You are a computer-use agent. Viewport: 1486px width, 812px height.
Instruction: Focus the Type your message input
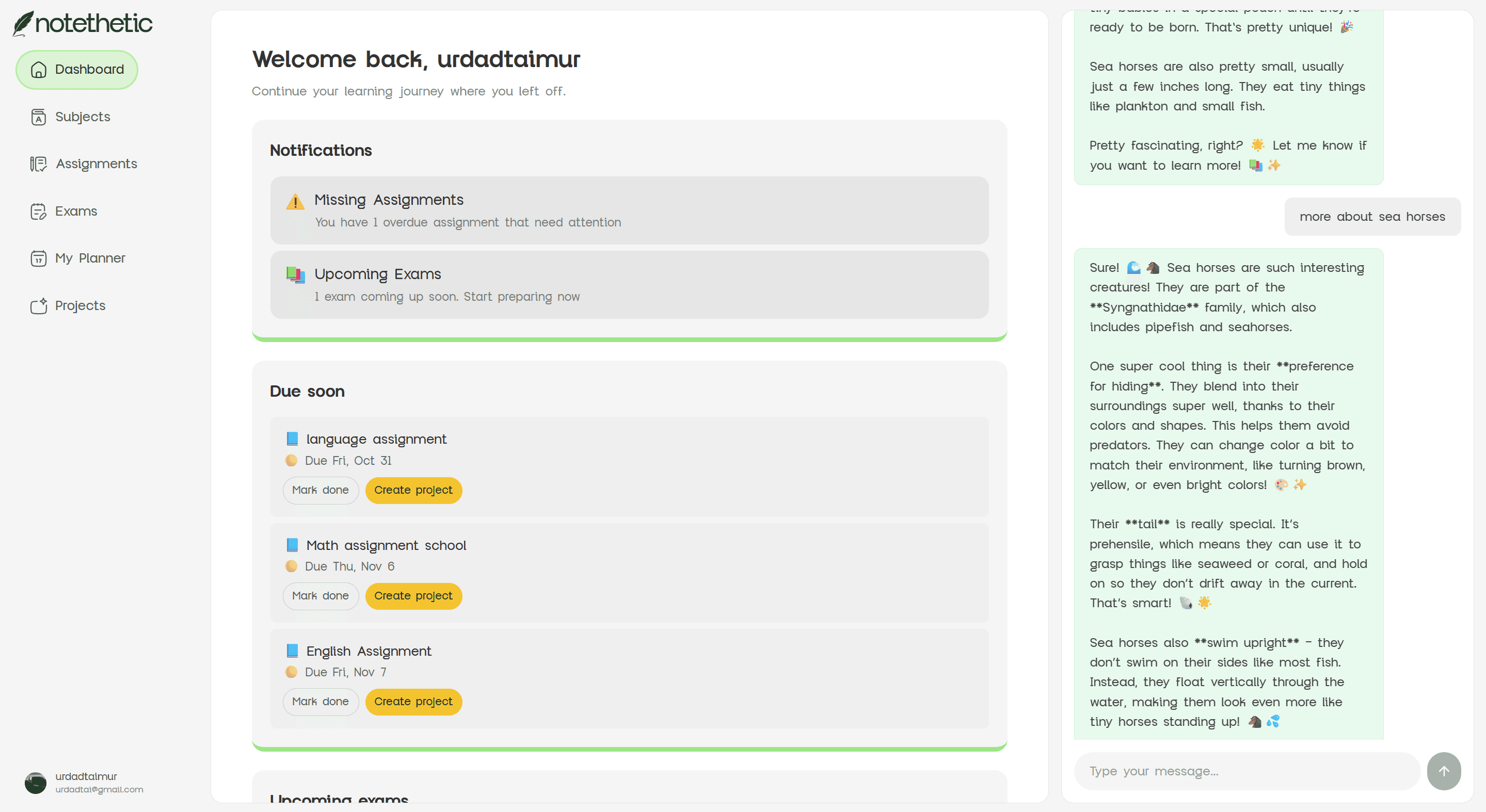[x=1247, y=772]
